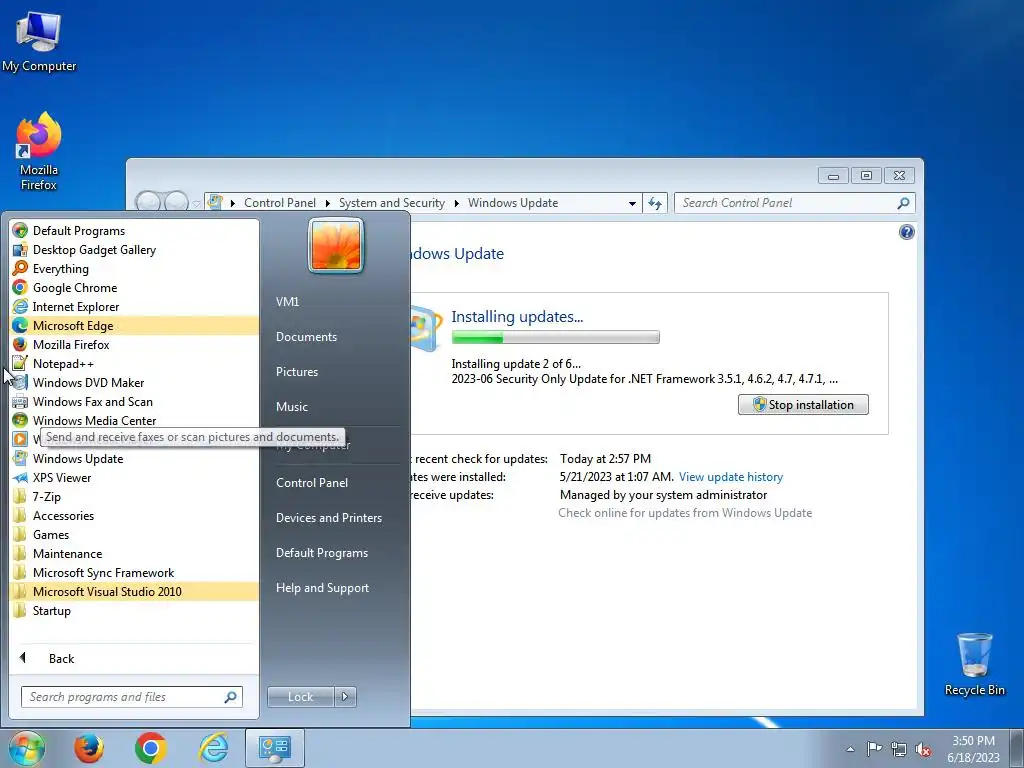Launch Notepad++ from the Start menu
This screenshot has height=768, width=1024.
click(x=134, y=363)
